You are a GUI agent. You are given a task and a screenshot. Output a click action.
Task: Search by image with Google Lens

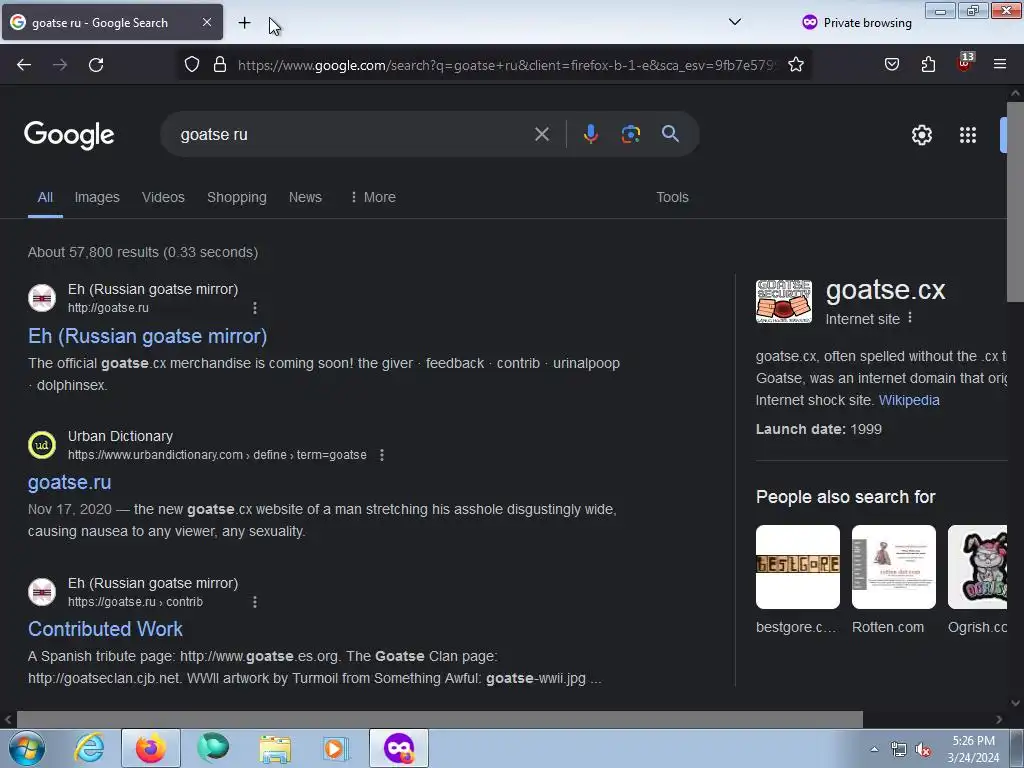(630, 135)
